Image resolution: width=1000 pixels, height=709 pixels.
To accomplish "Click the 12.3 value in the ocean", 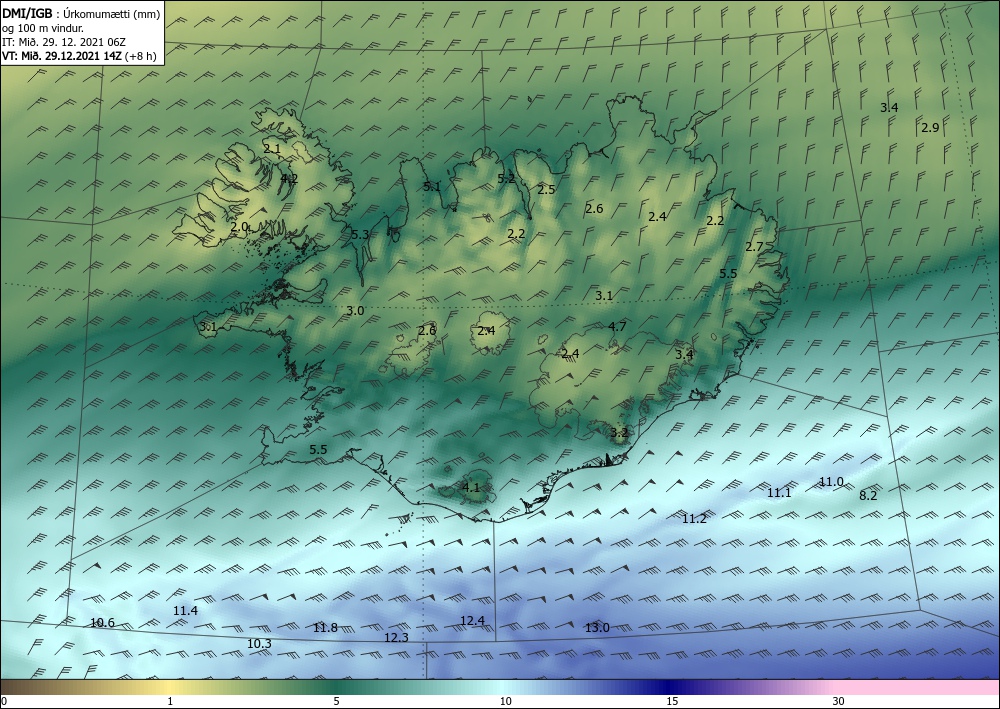I will [396, 638].
